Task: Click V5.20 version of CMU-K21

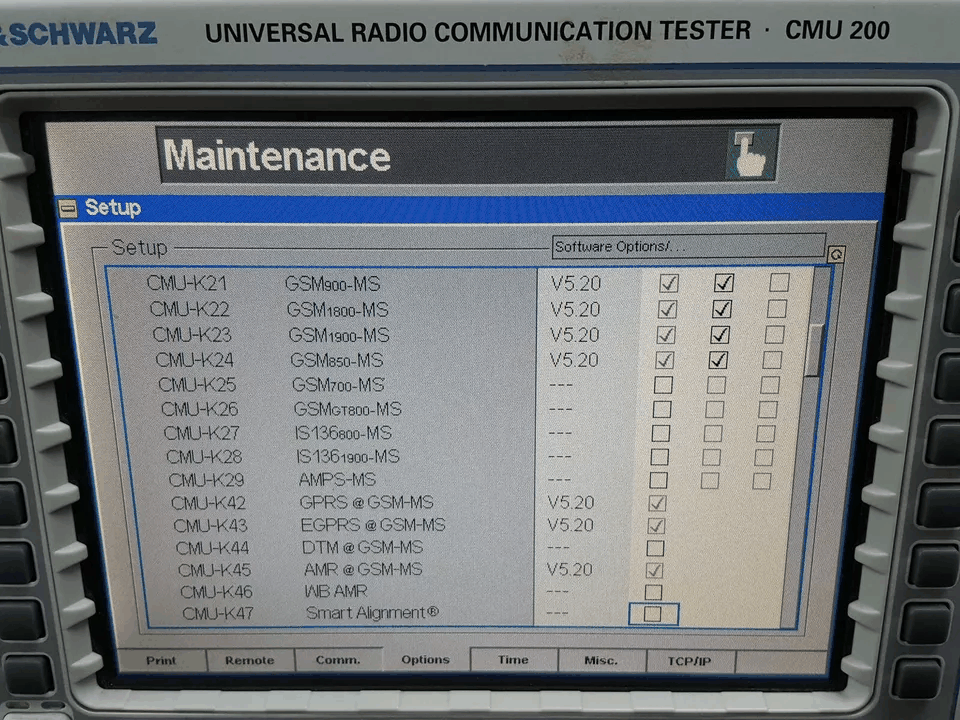Action: 576,283
